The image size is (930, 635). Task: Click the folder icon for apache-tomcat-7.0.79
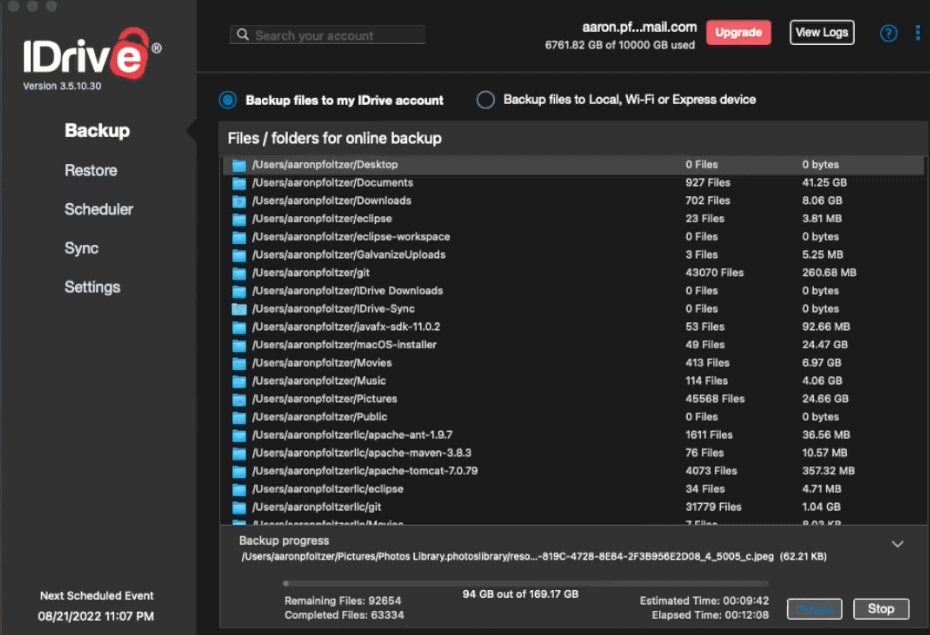pos(239,471)
